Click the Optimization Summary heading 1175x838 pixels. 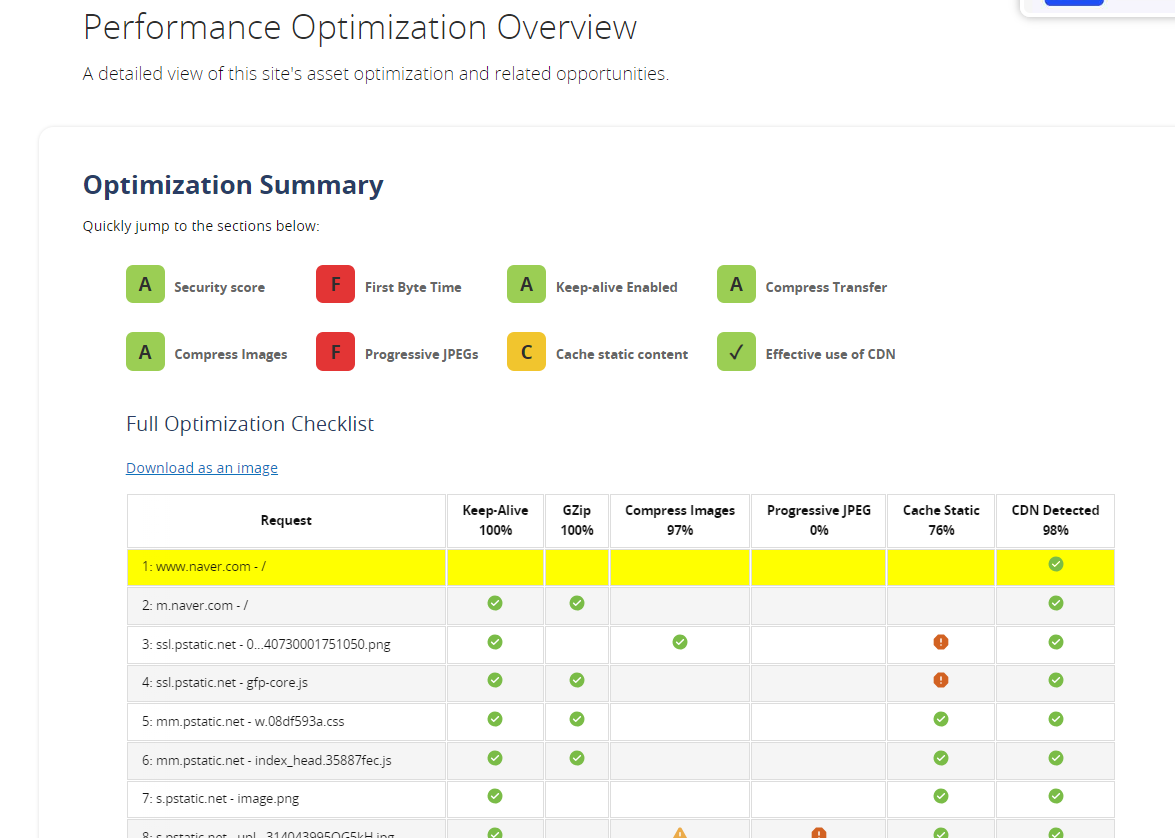coord(233,185)
